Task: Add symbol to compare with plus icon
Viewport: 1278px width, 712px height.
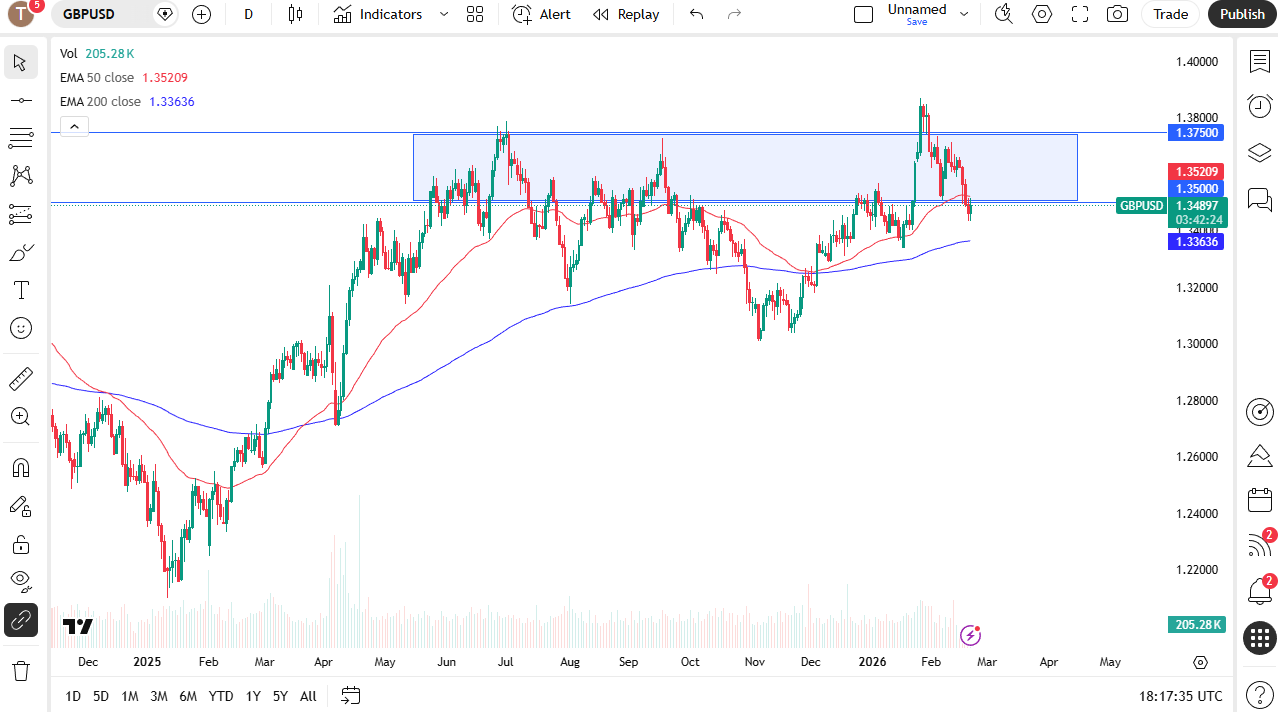Action: [202, 14]
